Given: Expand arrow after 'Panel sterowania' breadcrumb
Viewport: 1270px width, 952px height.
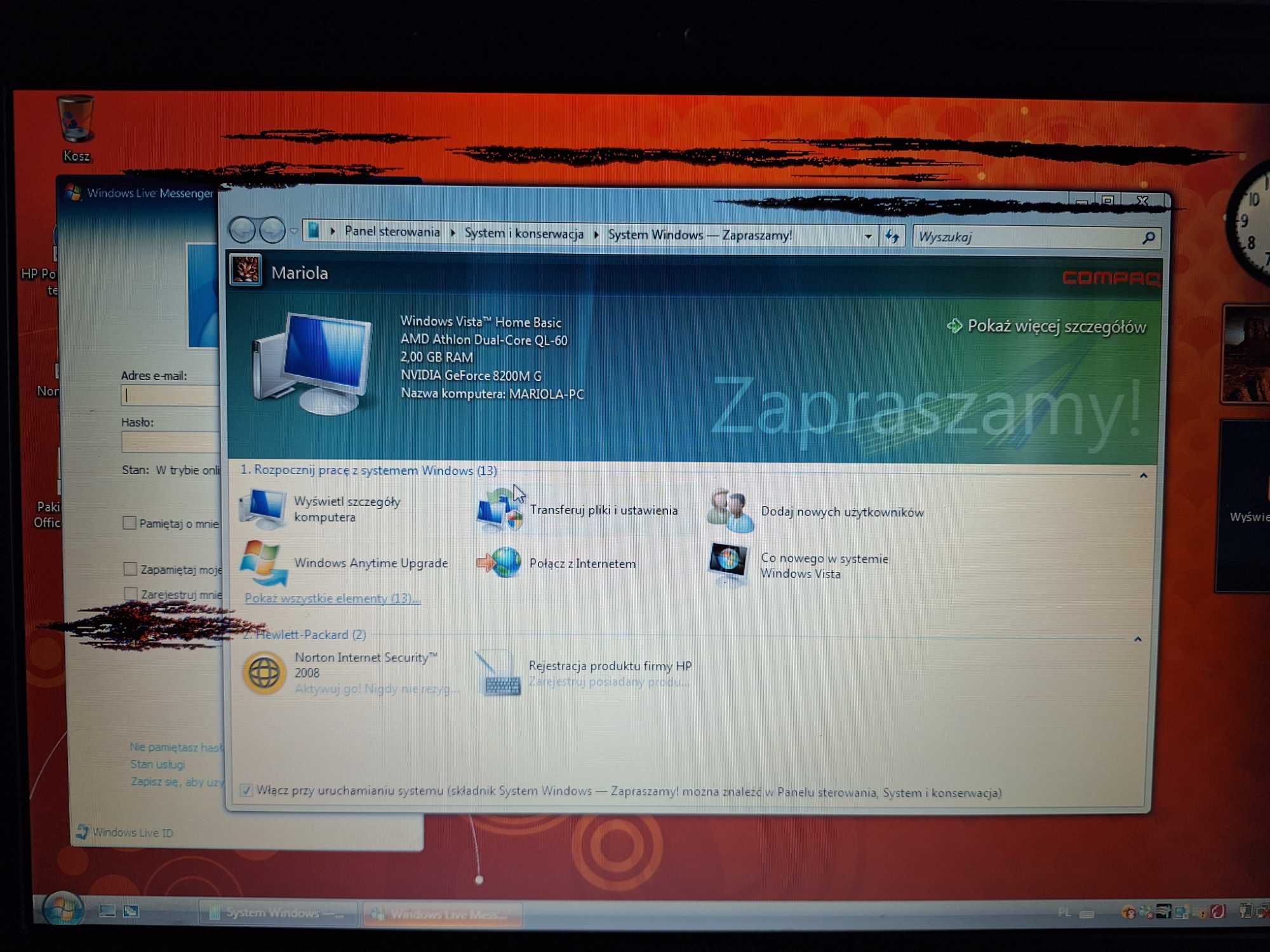Looking at the screenshot, I should pos(453,233).
